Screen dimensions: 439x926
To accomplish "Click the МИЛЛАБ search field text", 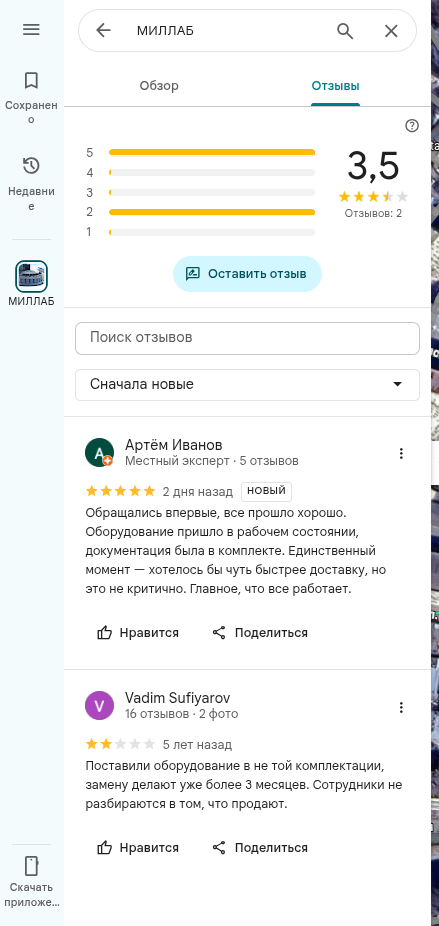I will pyautogui.click(x=165, y=31).
